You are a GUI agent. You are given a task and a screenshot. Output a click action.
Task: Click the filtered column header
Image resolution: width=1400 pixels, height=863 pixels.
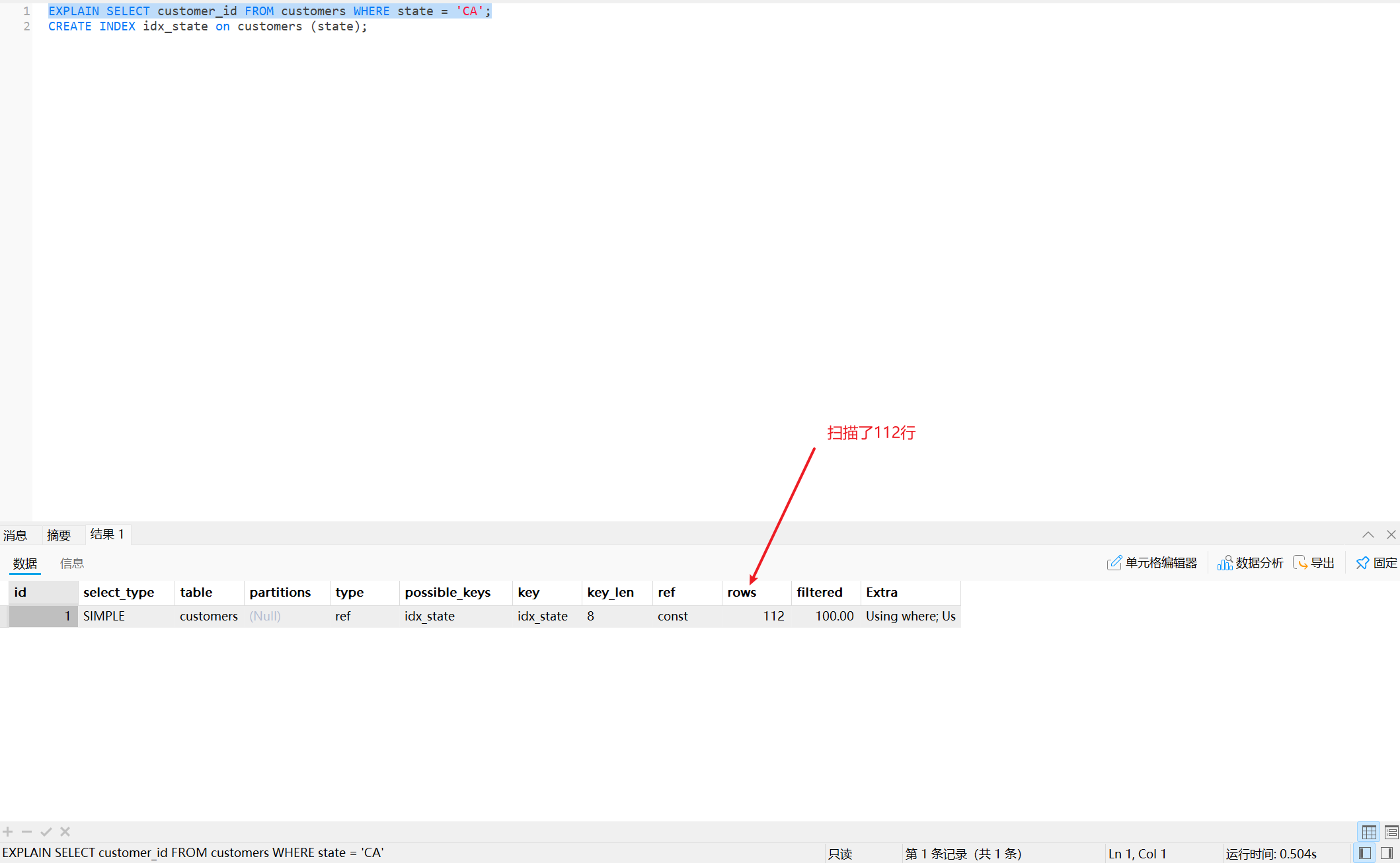pos(826,593)
